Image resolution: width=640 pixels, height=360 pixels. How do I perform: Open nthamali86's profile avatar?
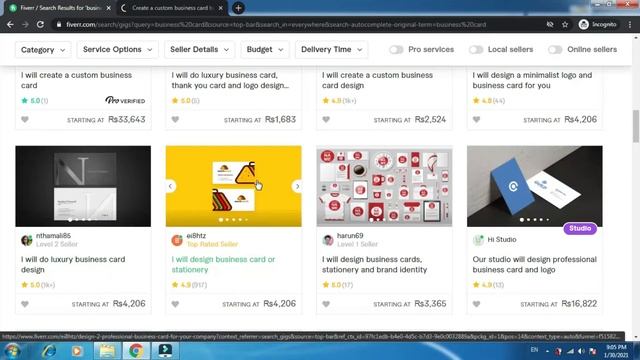[27, 240]
